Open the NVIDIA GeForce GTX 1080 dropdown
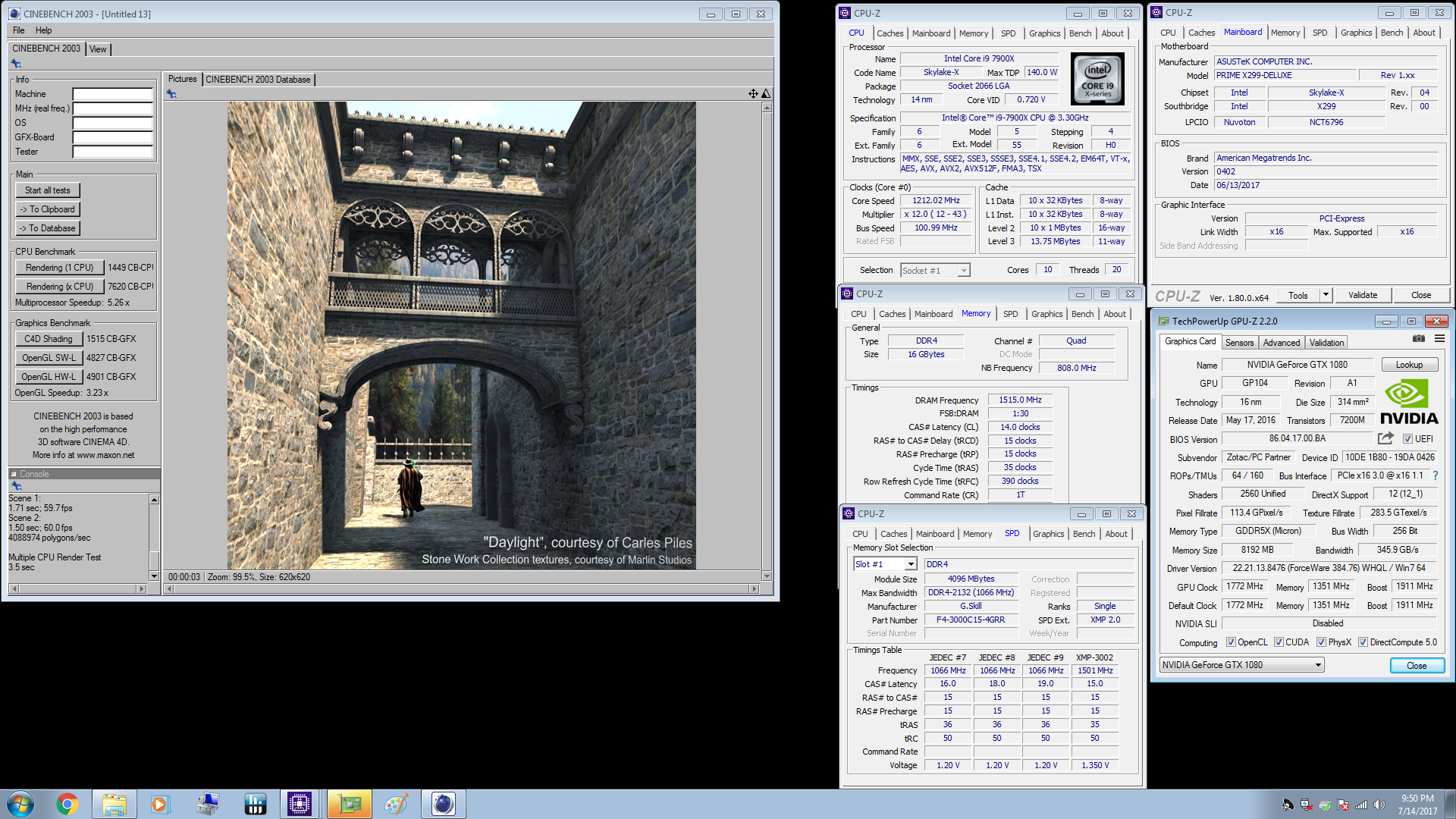This screenshot has width=1456, height=819. pos(1242,665)
